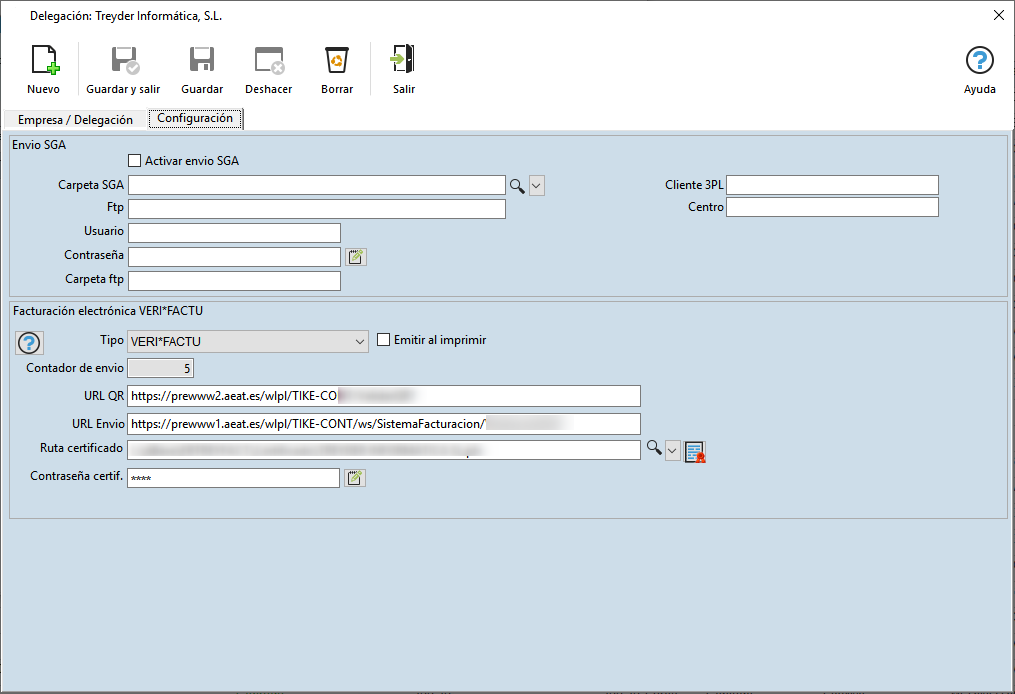Image resolution: width=1015 pixels, height=694 pixels.
Task: Select the Configuración tab
Action: (195, 118)
